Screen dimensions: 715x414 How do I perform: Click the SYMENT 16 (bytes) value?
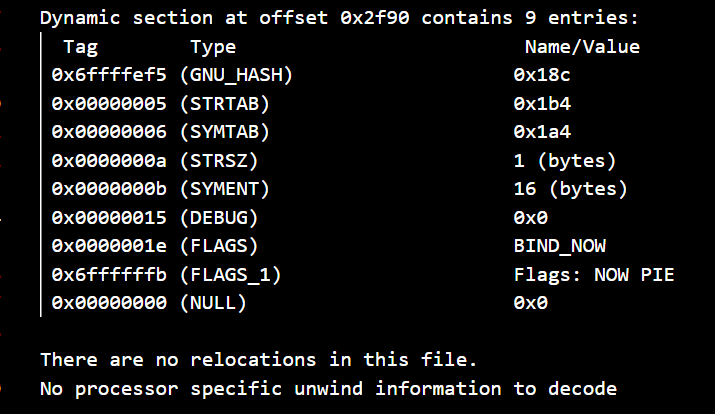(570, 189)
